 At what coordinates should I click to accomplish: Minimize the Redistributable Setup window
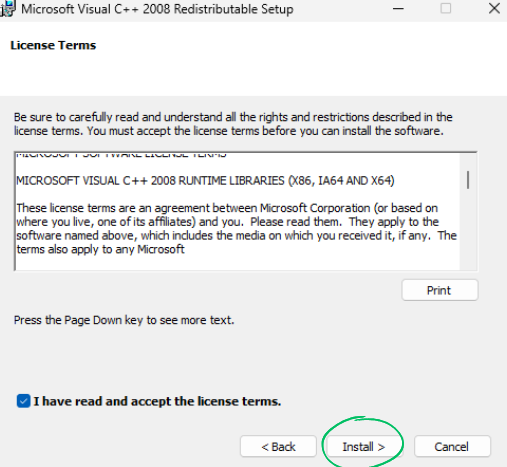398,9
